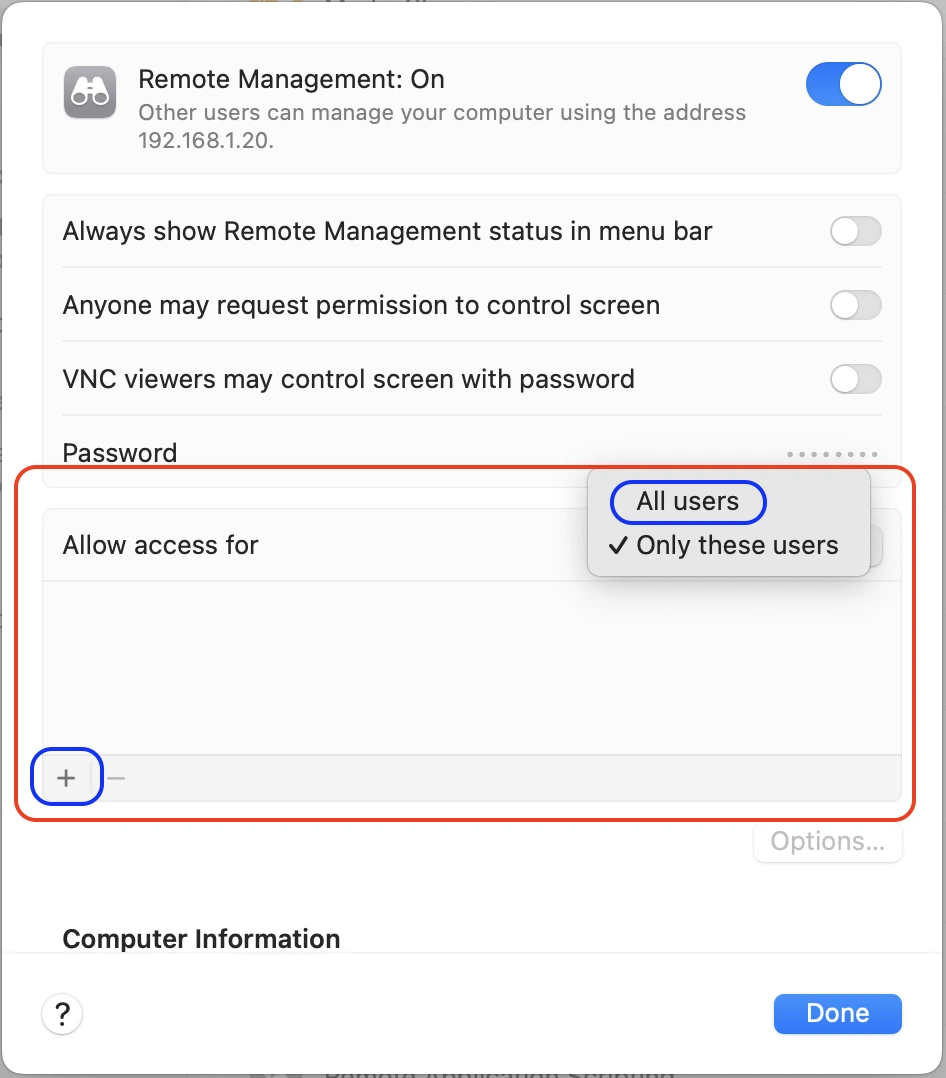Click the Computer Information heading
The width and height of the screenshot is (946, 1078).
[x=201, y=938]
